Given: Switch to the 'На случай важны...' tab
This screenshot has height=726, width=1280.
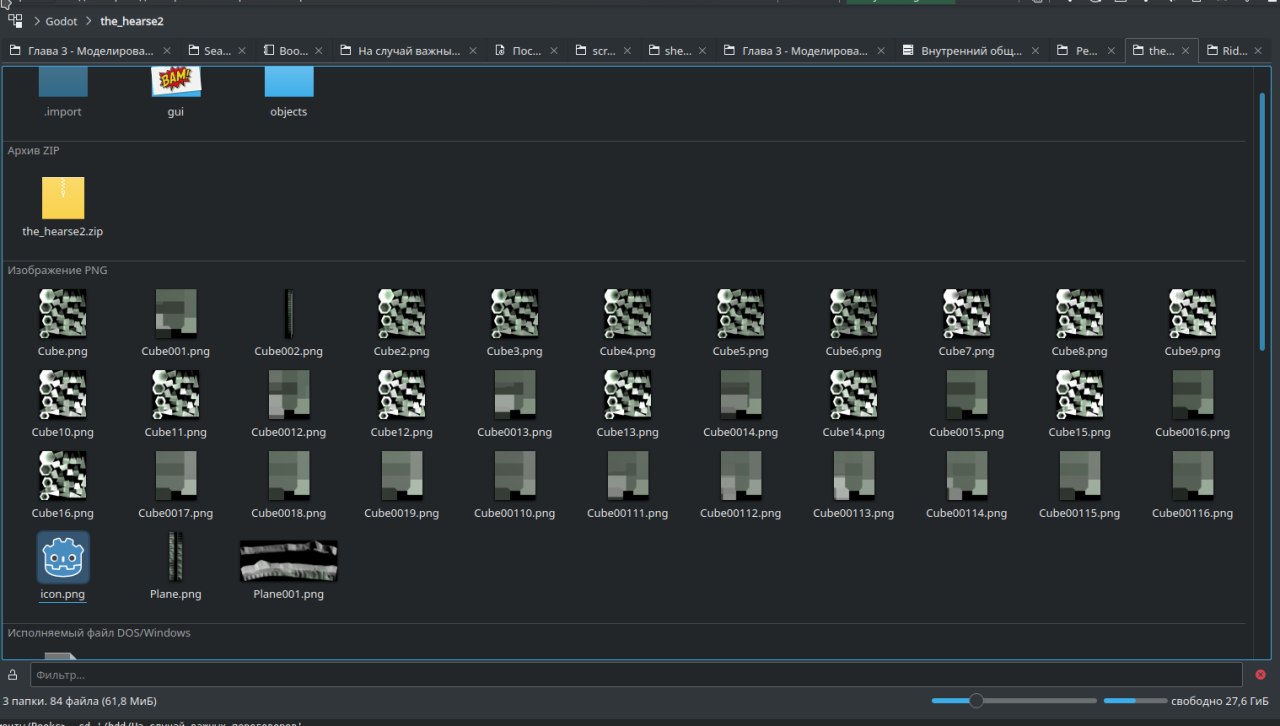Looking at the screenshot, I should pos(408,51).
